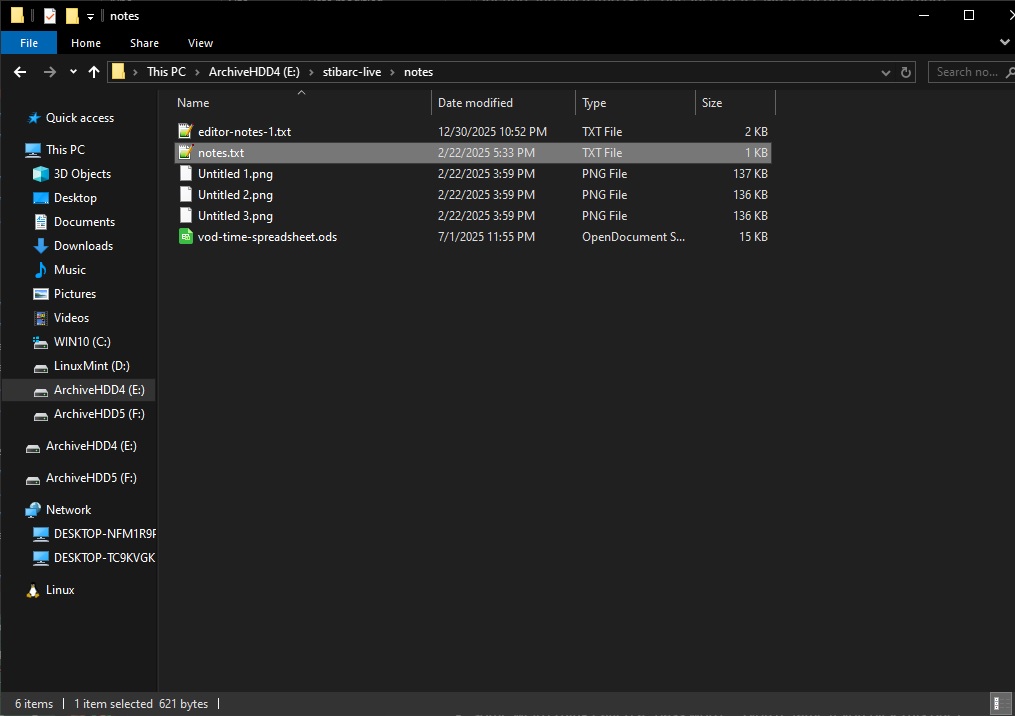Refresh the notes folder listing
Image resolution: width=1015 pixels, height=716 pixels.
click(x=906, y=72)
